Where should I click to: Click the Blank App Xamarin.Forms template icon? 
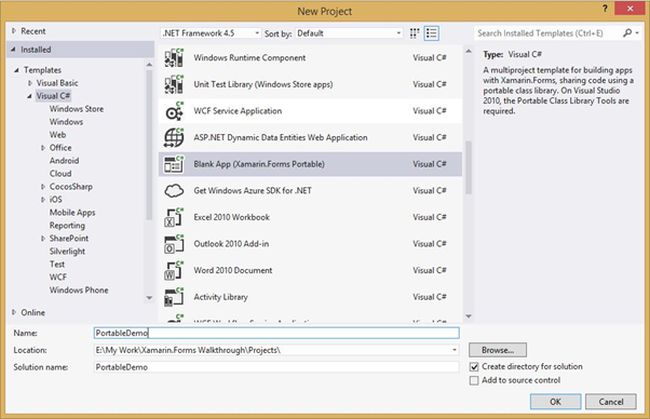173,164
